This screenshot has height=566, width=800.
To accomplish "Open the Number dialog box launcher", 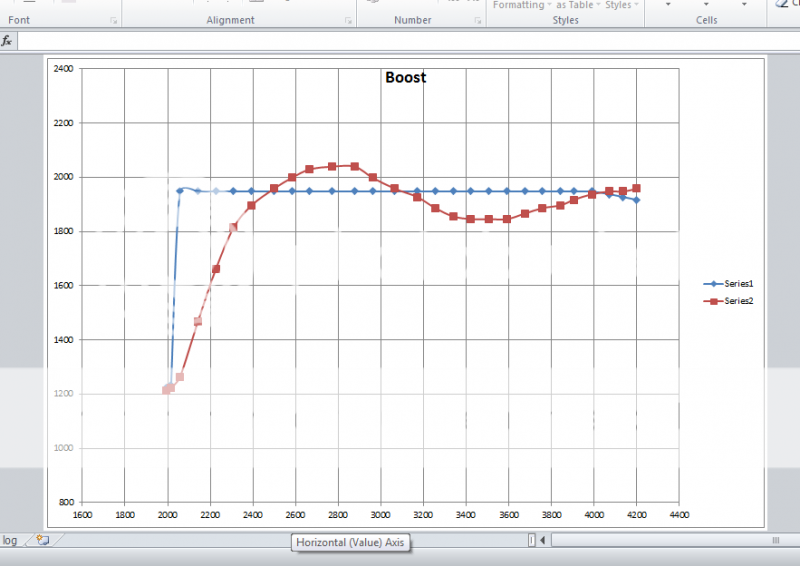I will click(478, 20).
